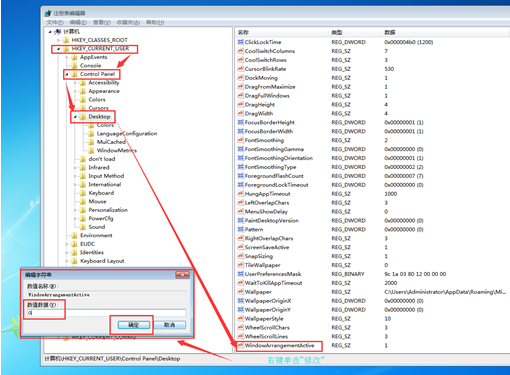Open the 查看(V) menu
The image size is (510, 375).
[x=102, y=22]
